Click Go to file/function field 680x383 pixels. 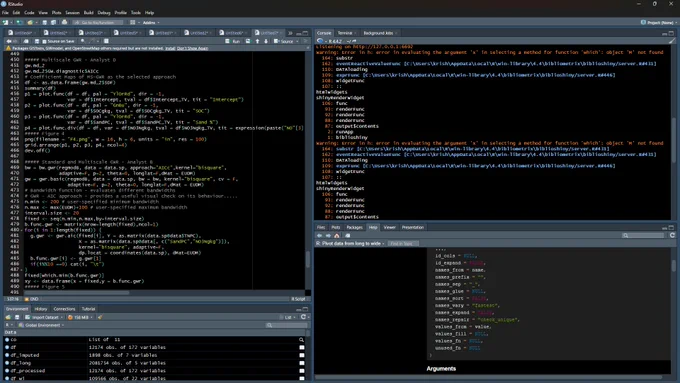[98, 23]
